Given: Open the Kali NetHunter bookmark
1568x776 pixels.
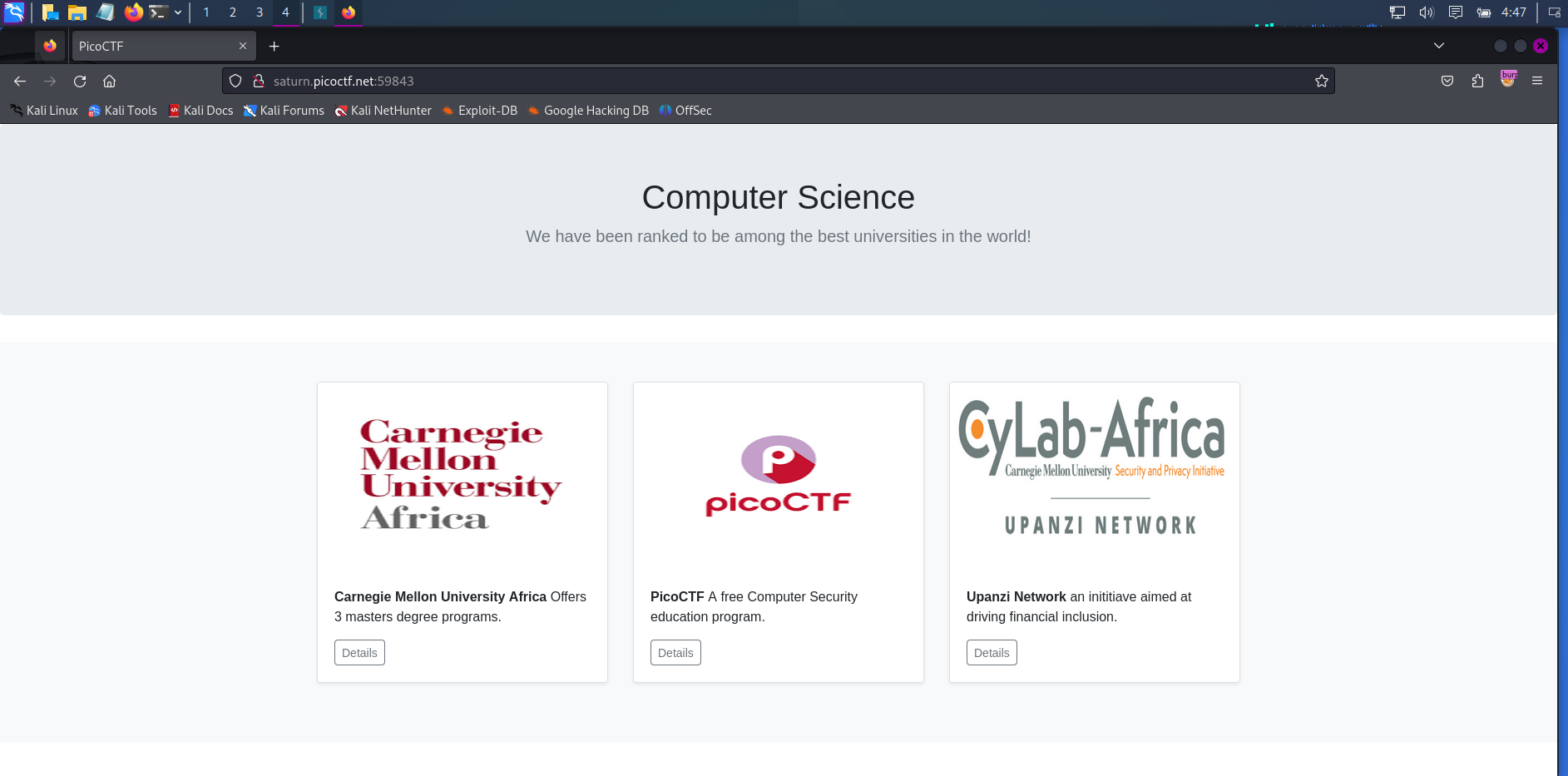Looking at the screenshot, I should coord(383,111).
